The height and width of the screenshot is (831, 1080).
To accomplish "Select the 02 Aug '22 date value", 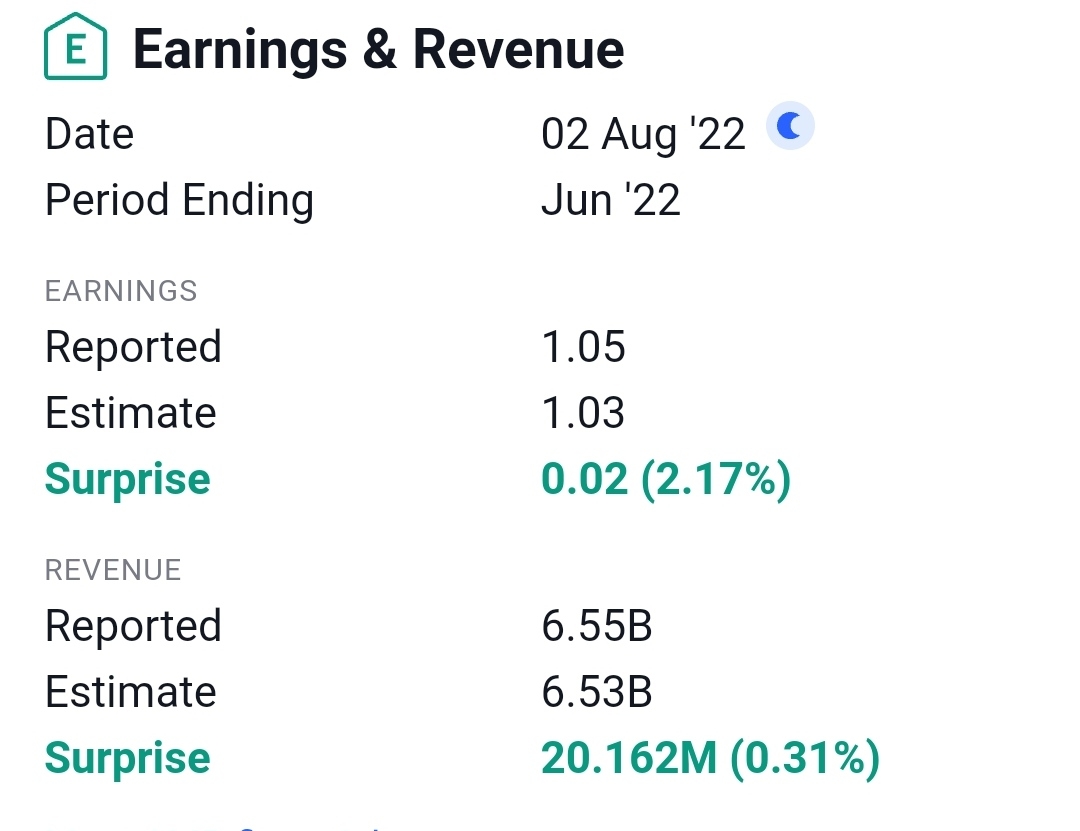I will (643, 134).
